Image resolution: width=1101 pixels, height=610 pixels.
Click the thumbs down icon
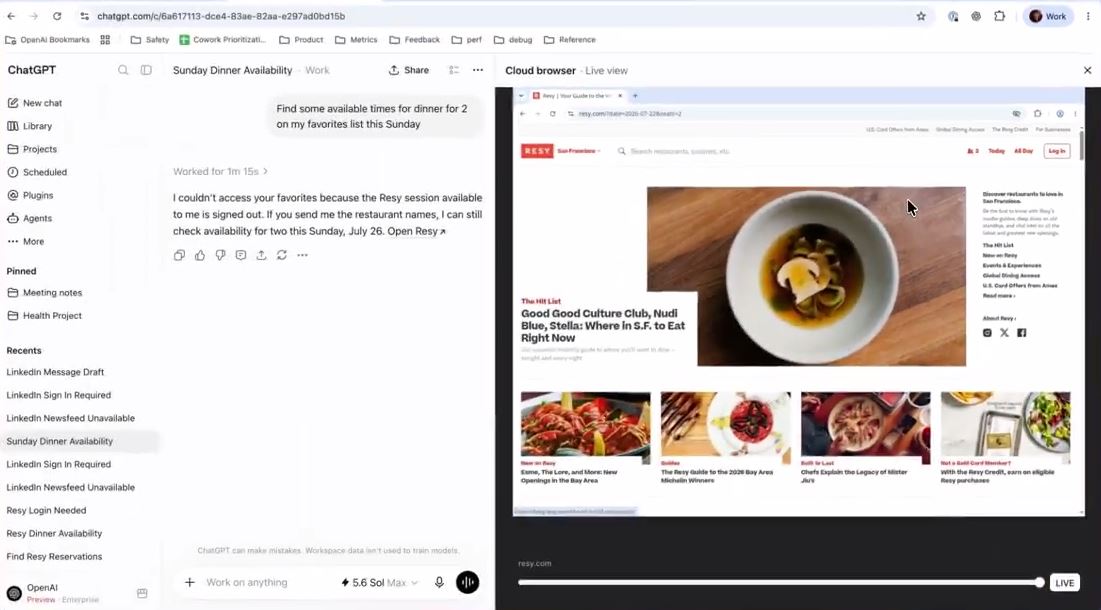tap(220, 256)
